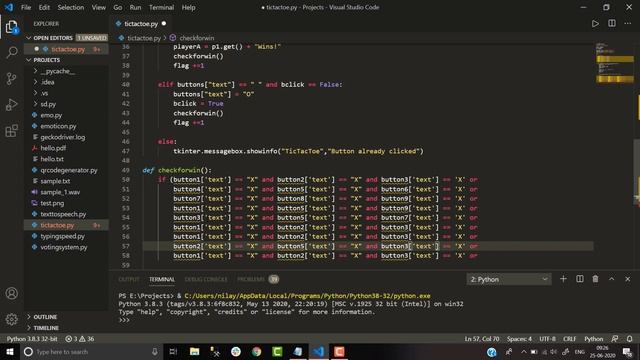Open the Source Control view
Viewport: 640px width, 360px height.
pyautogui.click(x=11, y=78)
